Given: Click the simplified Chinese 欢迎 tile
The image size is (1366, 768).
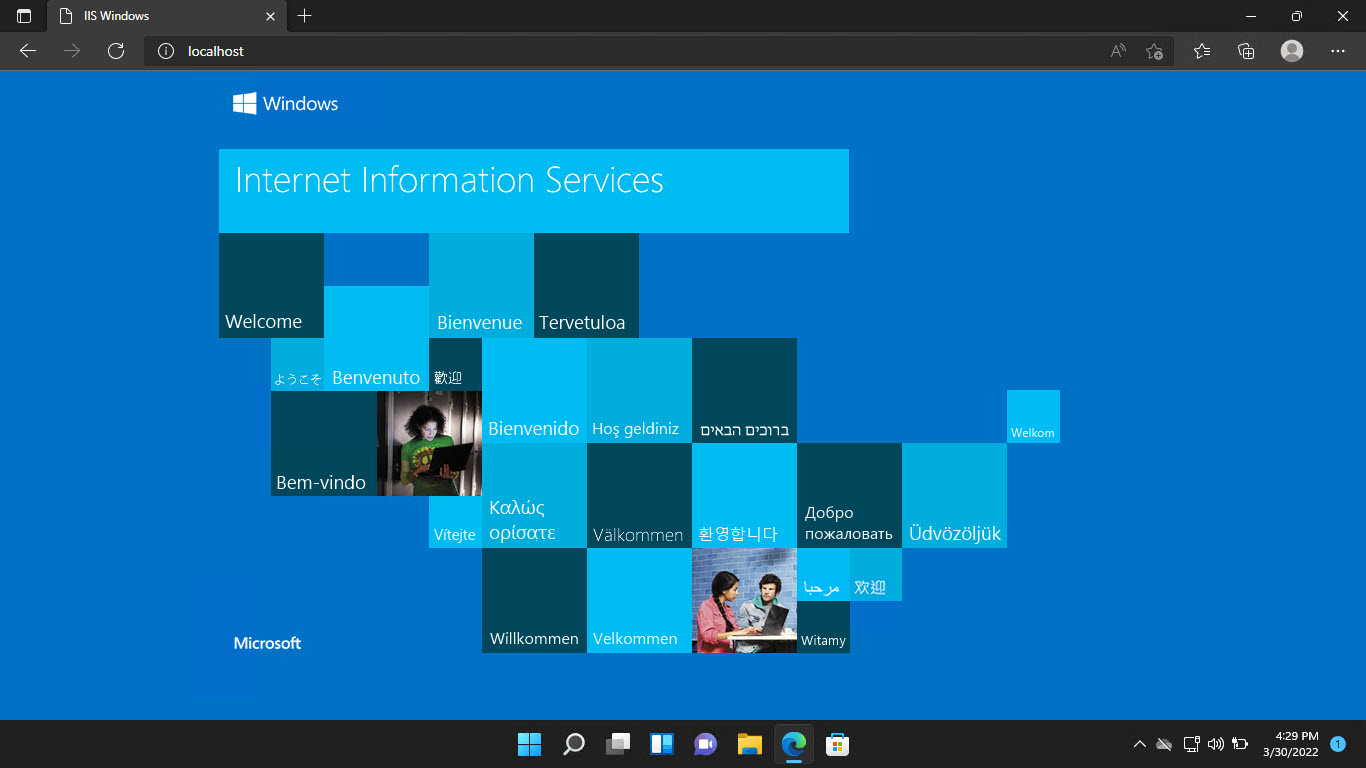Looking at the screenshot, I should 876,574.
